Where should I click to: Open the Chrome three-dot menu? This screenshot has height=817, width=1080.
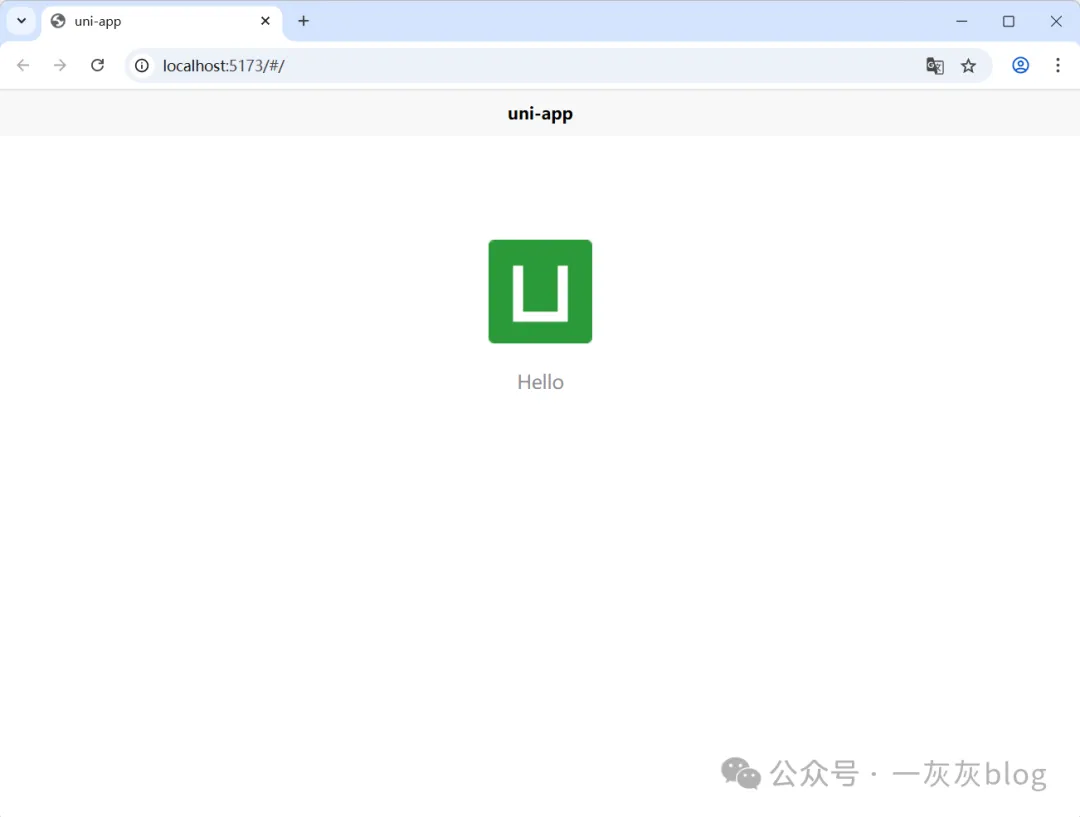[x=1057, y=65]
